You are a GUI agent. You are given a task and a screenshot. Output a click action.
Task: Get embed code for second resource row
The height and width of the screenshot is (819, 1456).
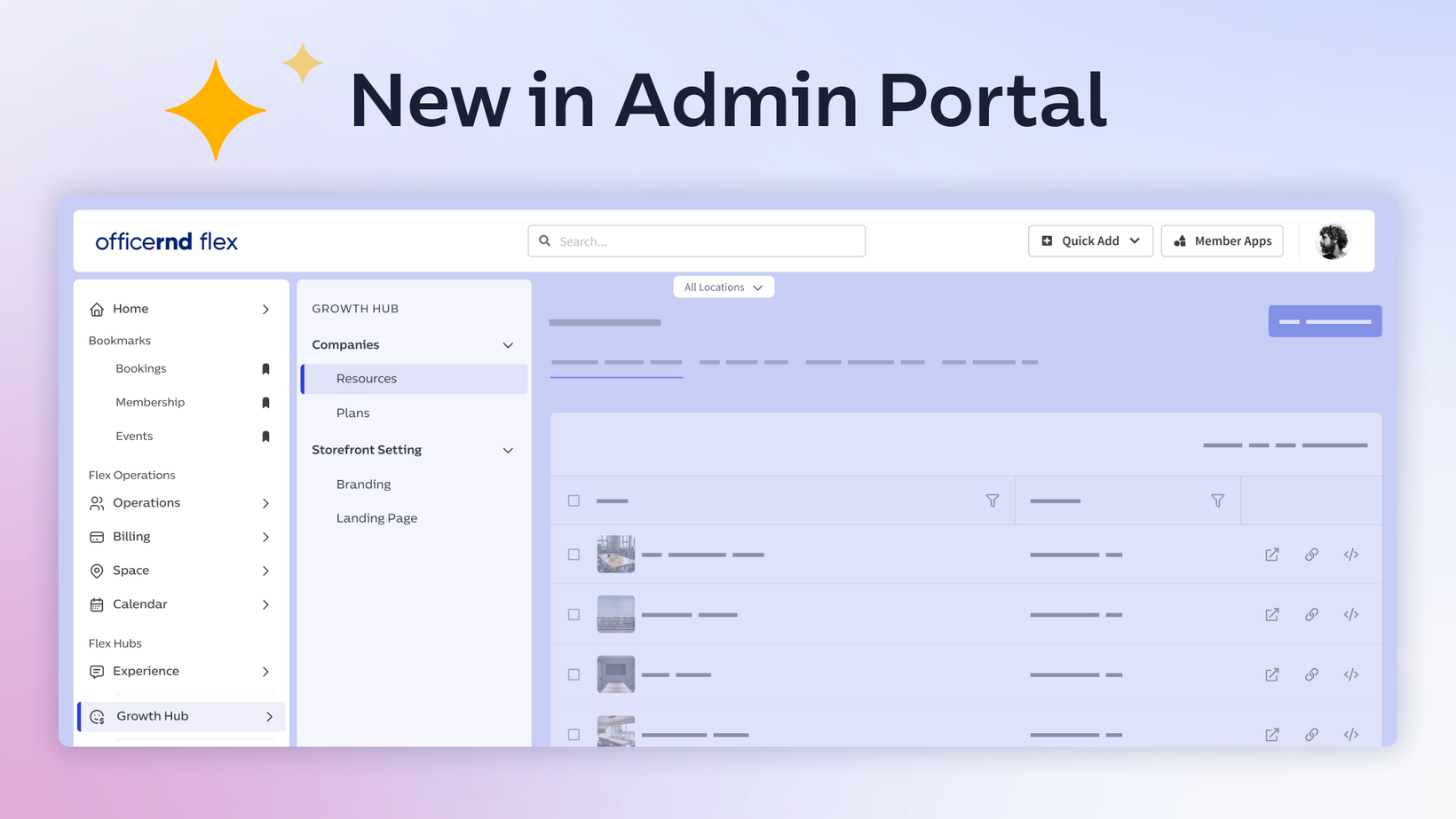[x=1351, y=615]
